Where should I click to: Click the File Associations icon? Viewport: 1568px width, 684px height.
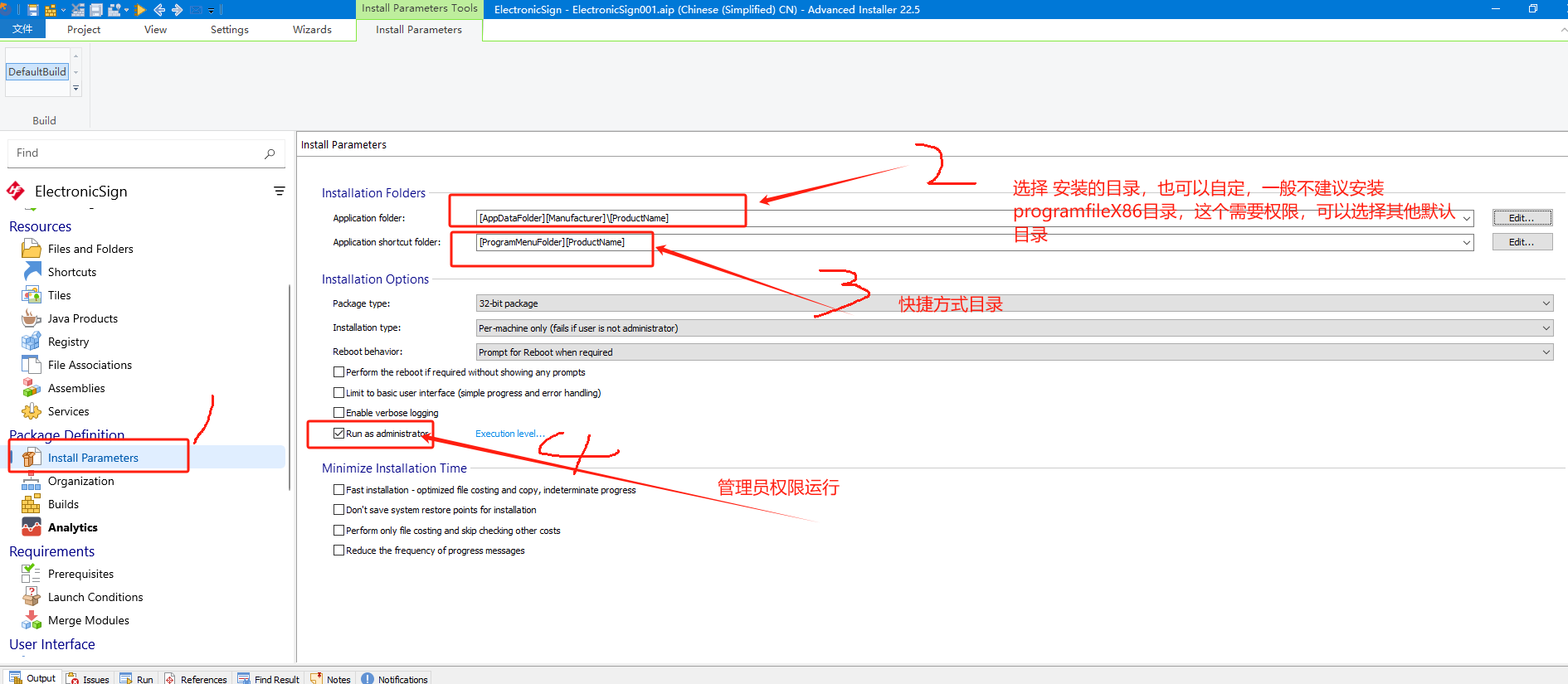click(x=32, y=365)
